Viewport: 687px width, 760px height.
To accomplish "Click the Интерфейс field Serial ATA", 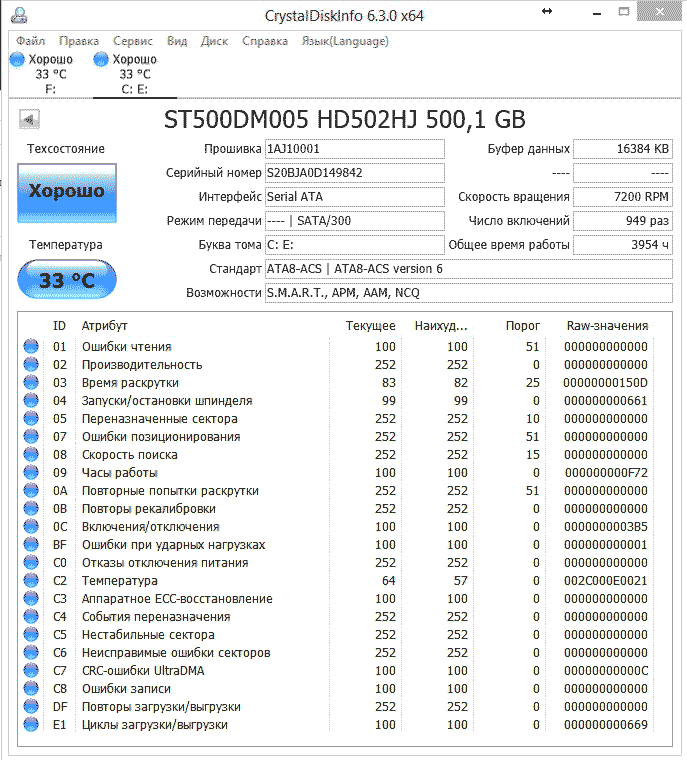I will [x=354, y=197].
